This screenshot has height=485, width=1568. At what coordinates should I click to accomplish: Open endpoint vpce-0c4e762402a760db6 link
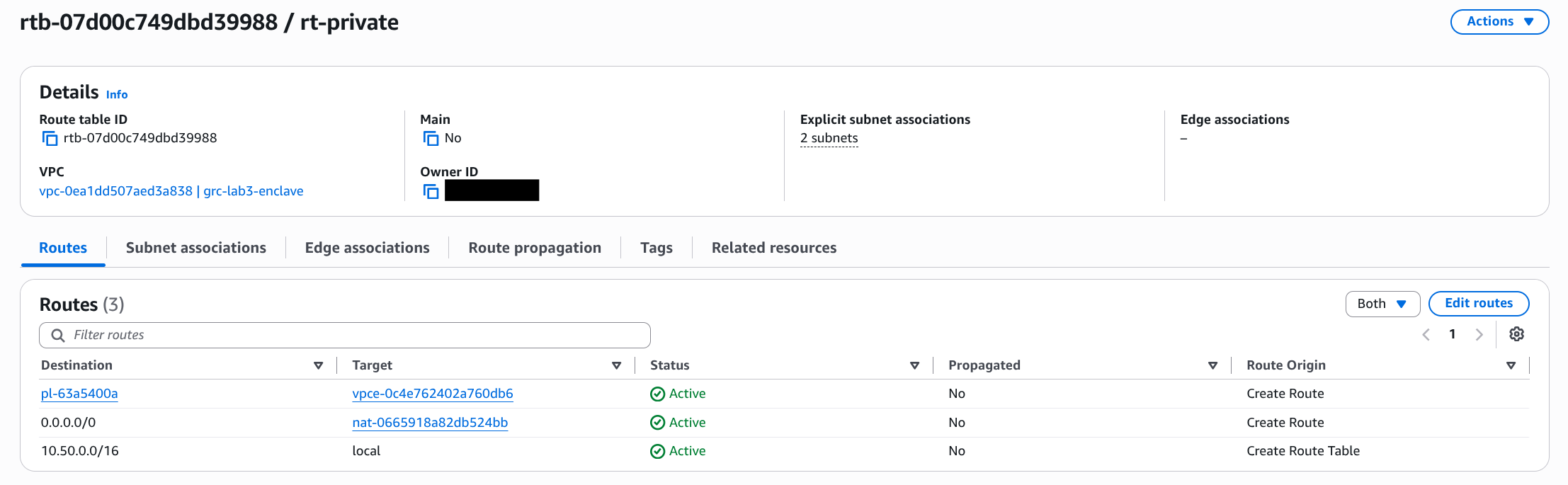tap(433, 394)
